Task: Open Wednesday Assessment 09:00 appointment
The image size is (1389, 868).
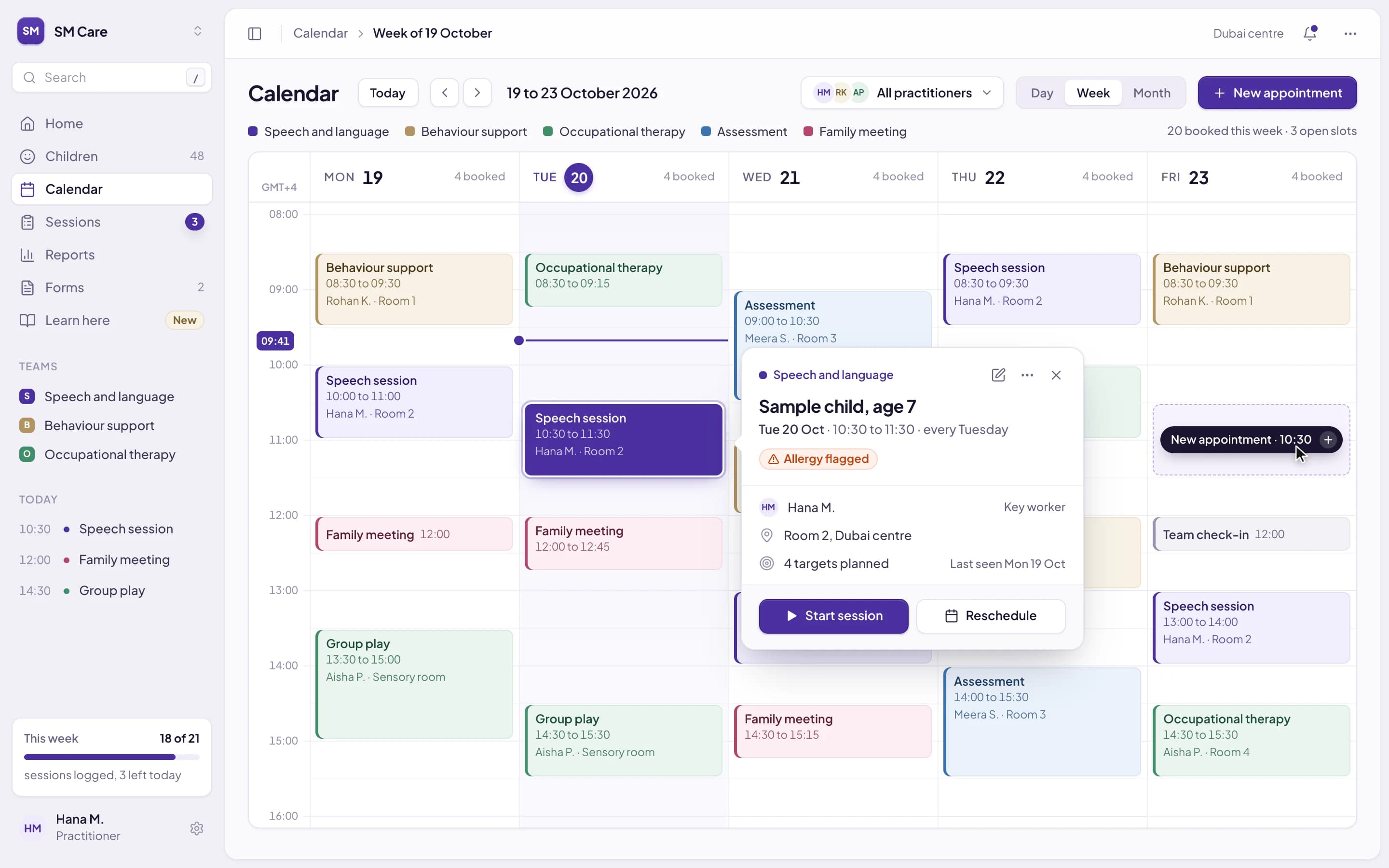Action: [832, 320]
